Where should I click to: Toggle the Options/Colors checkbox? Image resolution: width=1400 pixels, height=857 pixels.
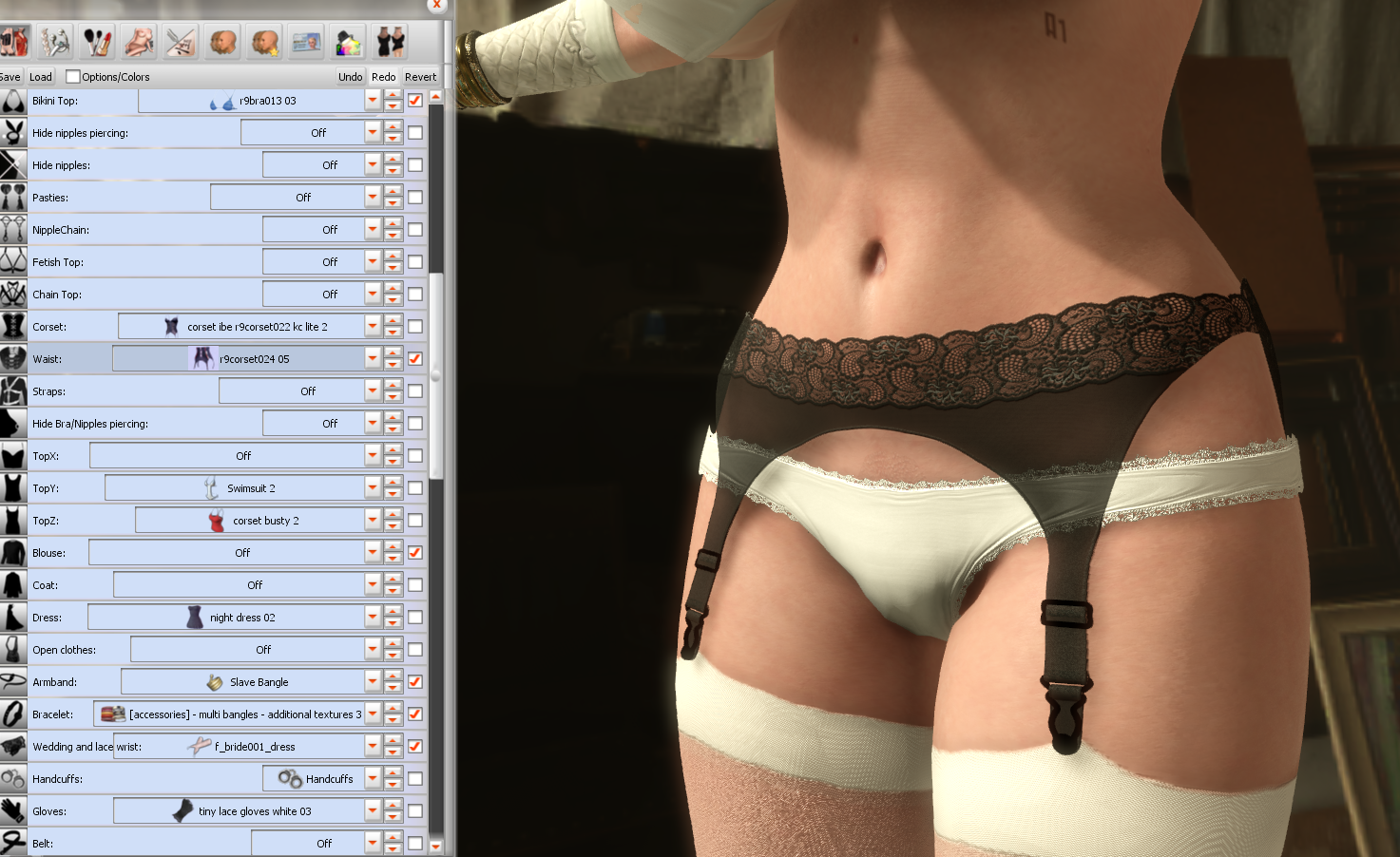72,76
